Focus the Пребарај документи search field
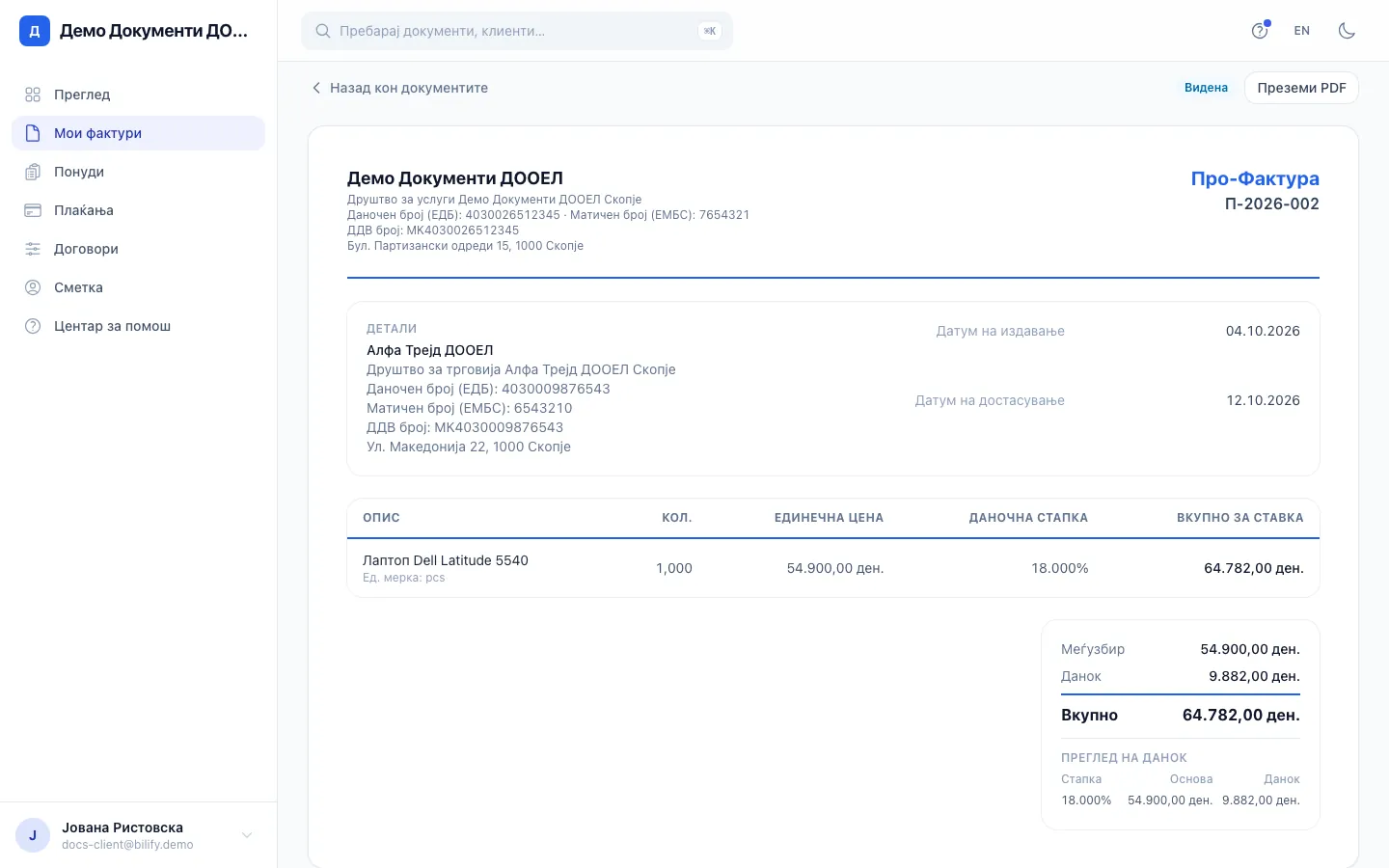Viewport: 1389px width, 868px height. [x=517, y=31]
